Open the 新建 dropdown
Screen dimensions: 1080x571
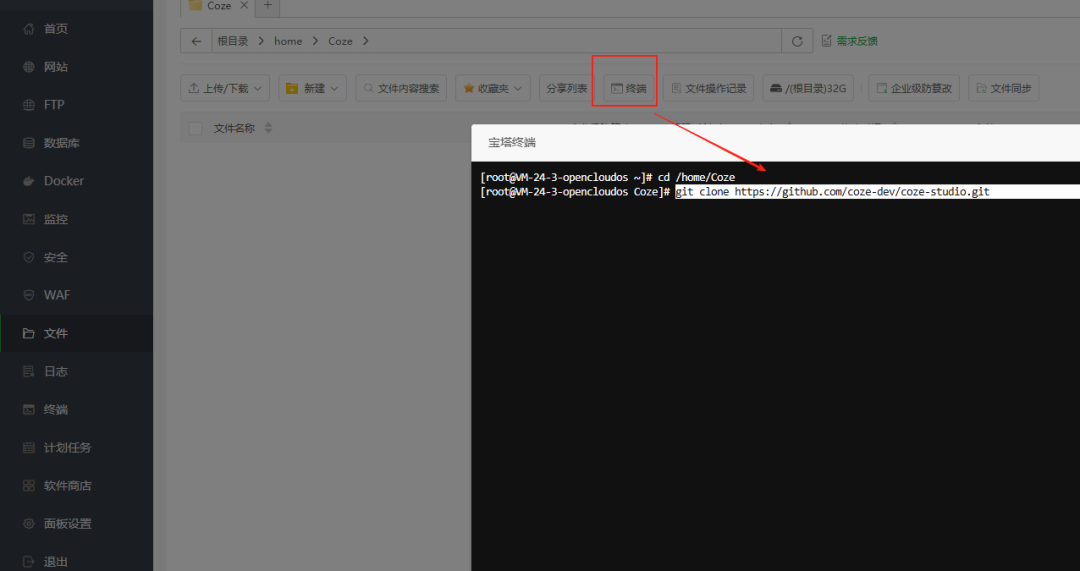coord(313,88)
